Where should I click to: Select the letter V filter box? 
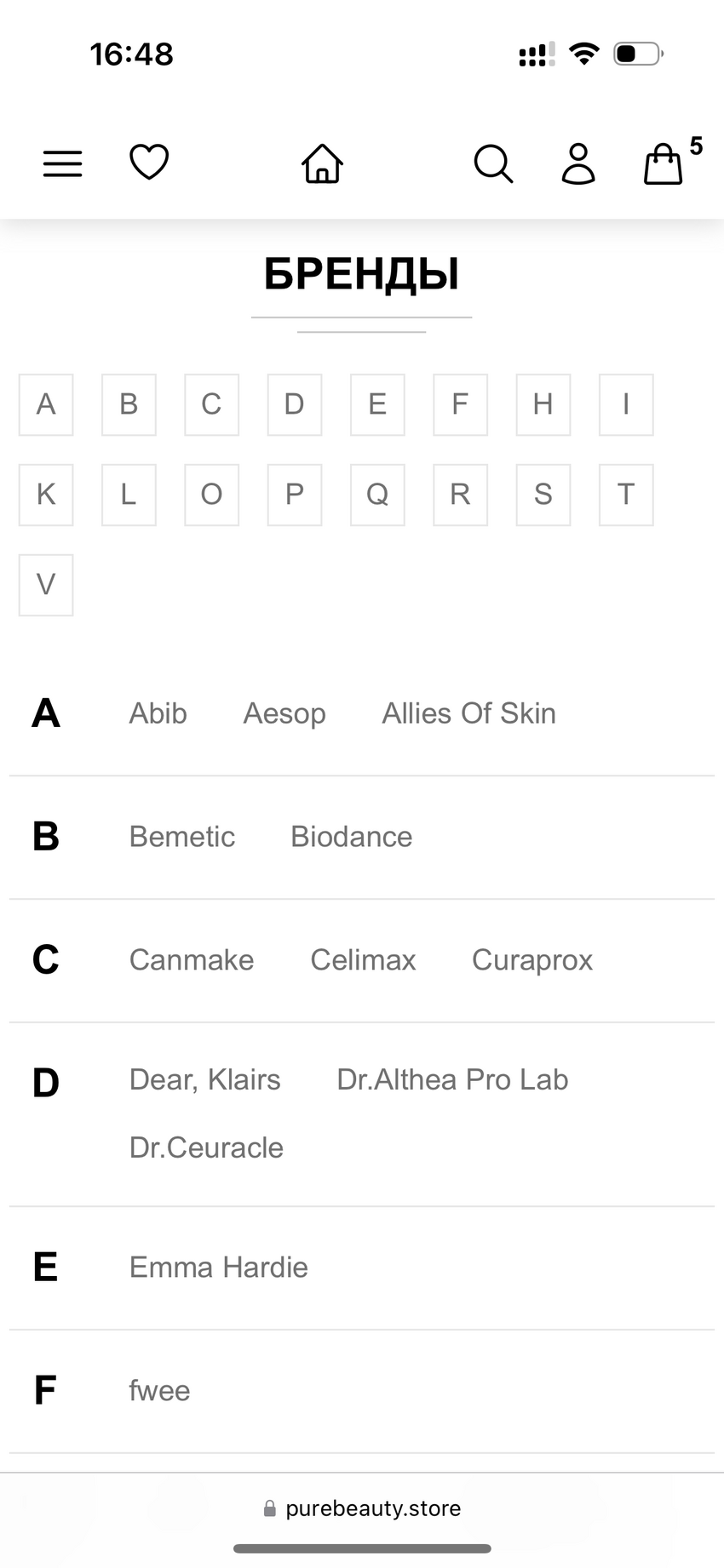pyautogui.click(x=46, y=585)
